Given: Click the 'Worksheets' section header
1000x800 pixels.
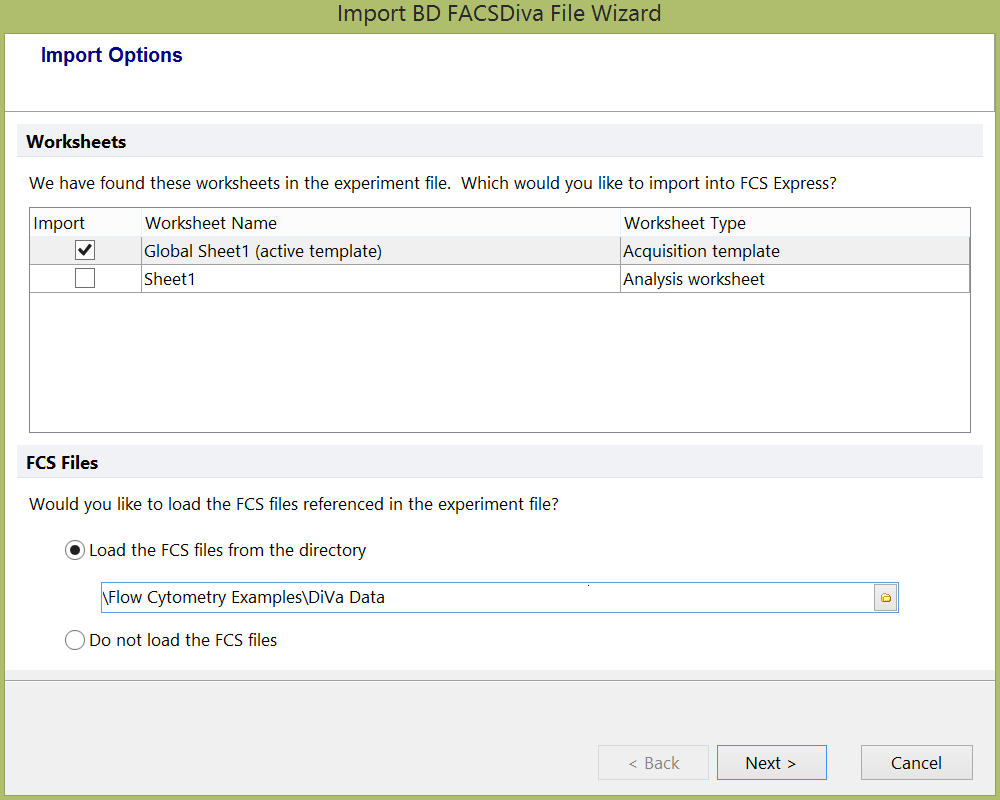Looking at the screenshot, I should tap(77, 142).
